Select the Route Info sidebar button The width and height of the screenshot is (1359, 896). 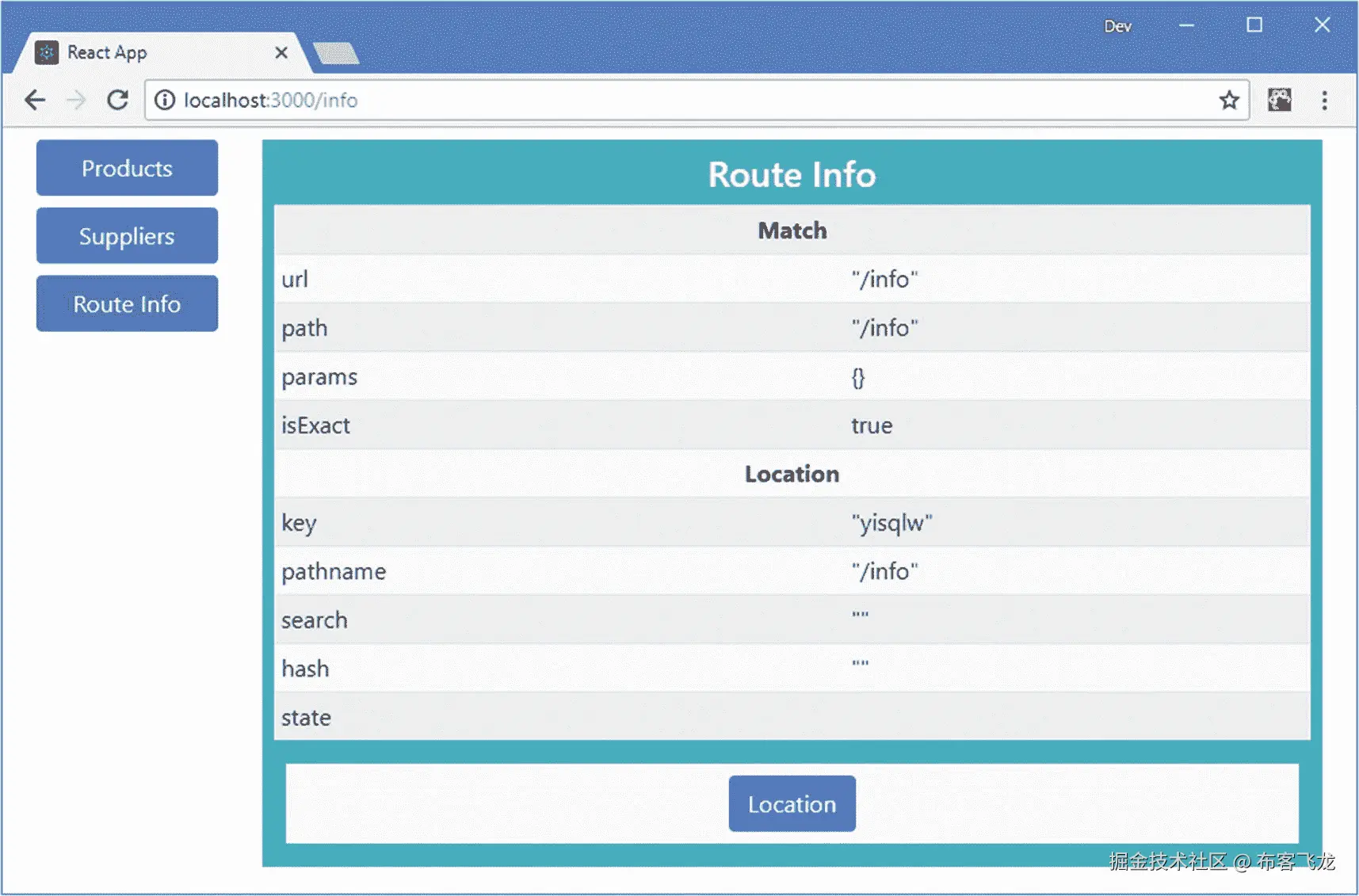click(127, 303)
